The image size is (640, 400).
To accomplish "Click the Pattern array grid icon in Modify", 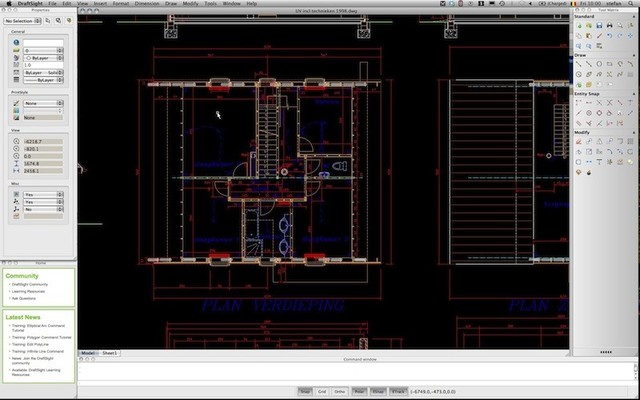I will [x=630, y=142].
